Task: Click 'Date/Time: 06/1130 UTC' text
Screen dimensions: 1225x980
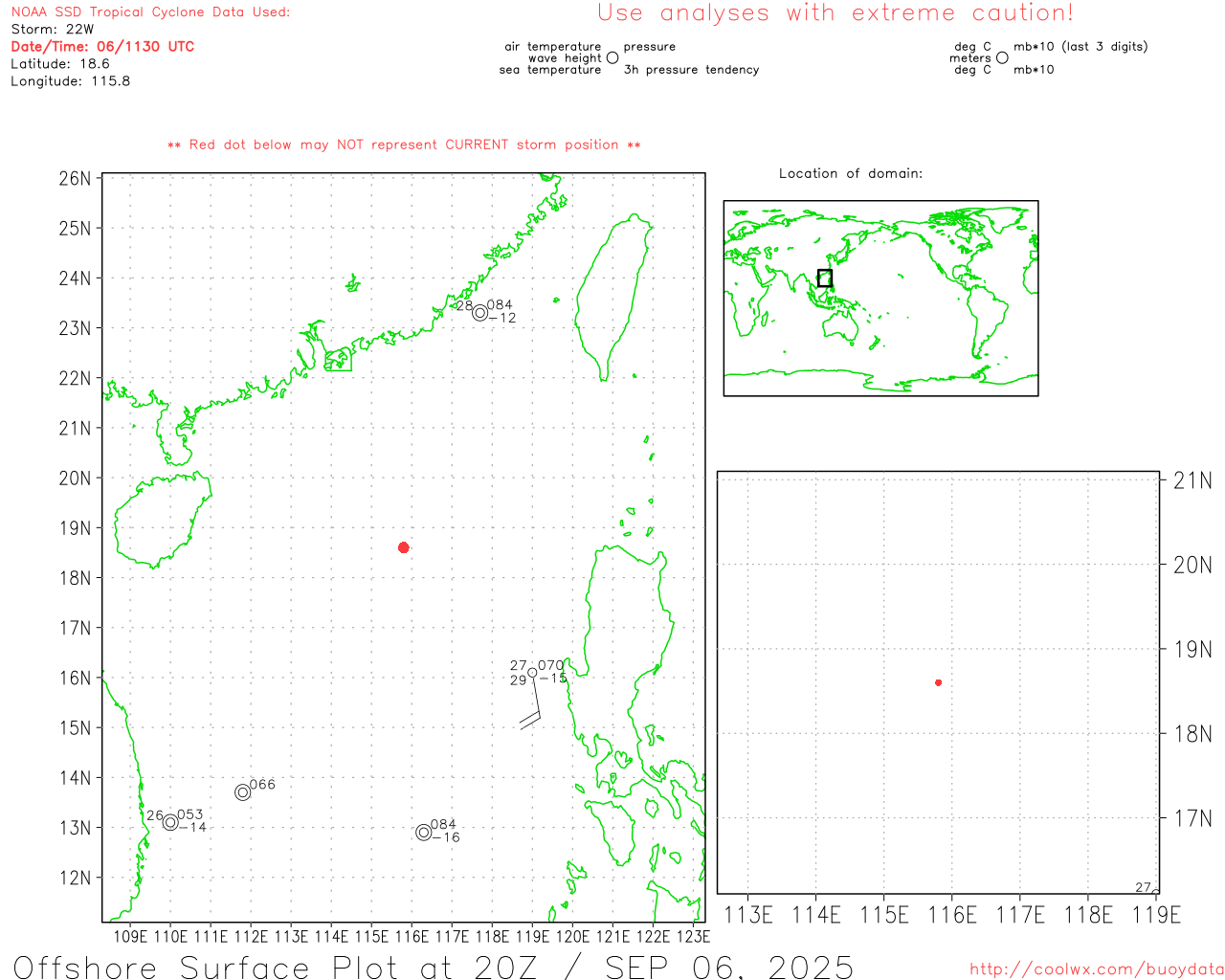Action: point(102,47)
